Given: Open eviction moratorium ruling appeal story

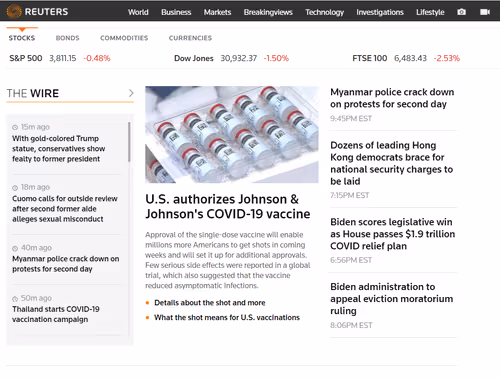Looking at the screenshot, I should coord(392,299).
